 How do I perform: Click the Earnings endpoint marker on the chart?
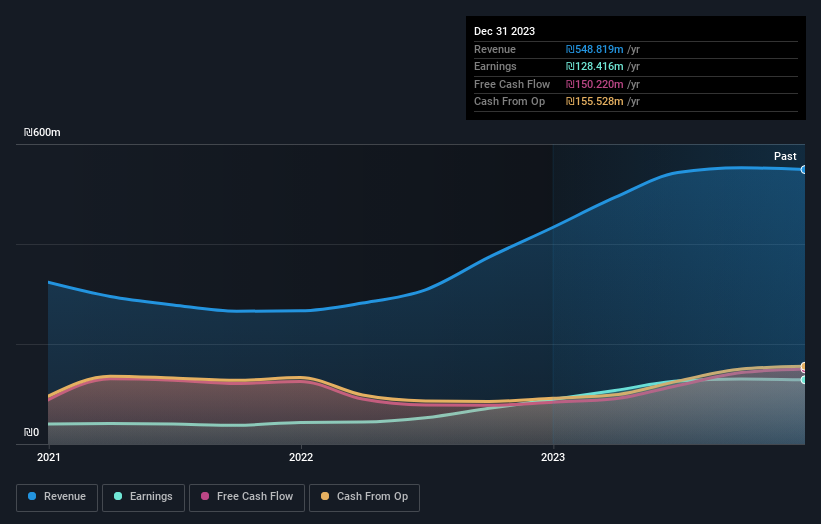pyautogui.click(x=804, y=380)
